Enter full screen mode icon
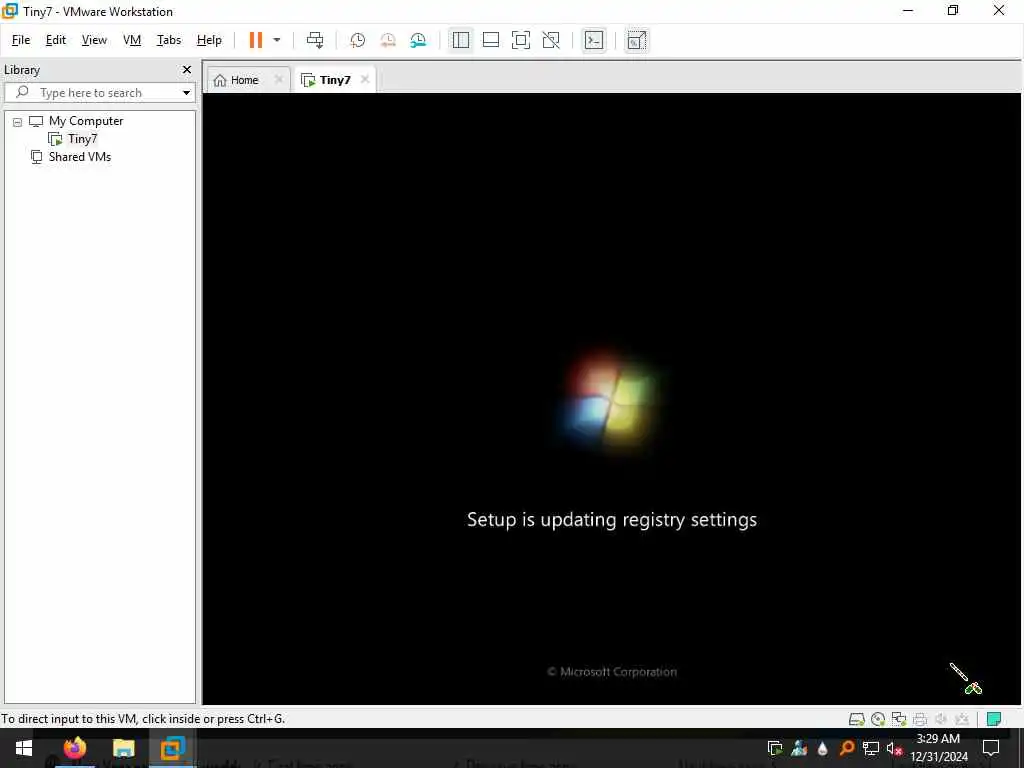The width and height of the screenshot is (1024, 768). click(520, 40)
